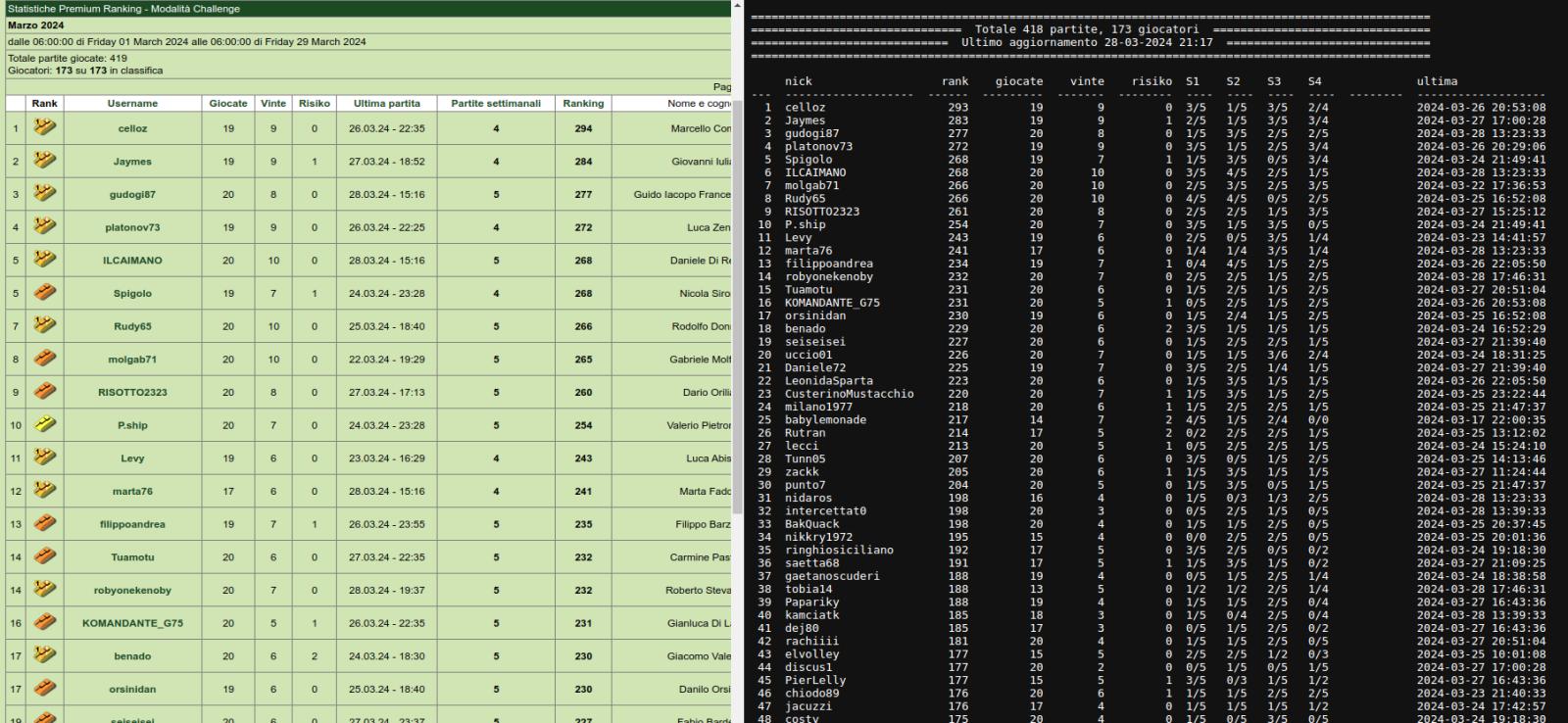Click 'Totale 418 partite, 173 giocatori' in terminal
This screenshot has width=1568, height=723.
coord(1087,29)
